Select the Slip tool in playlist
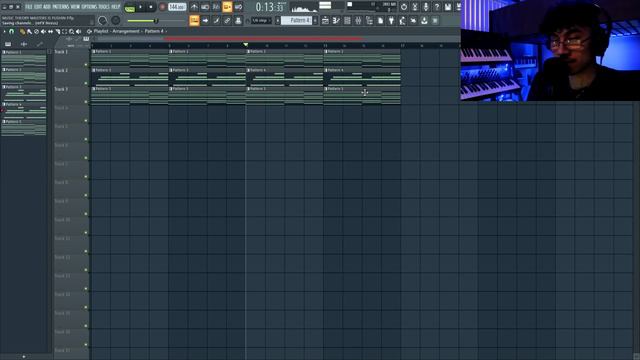Image resolution: width=640 pixels, height=360 pixels. 51,31
